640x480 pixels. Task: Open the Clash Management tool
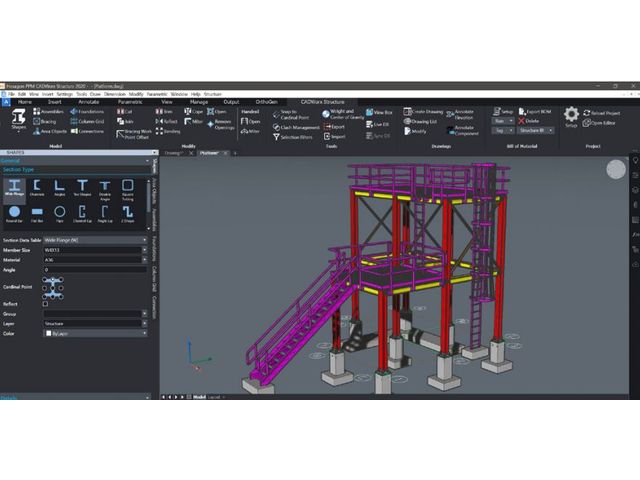(x=296, y=127)
